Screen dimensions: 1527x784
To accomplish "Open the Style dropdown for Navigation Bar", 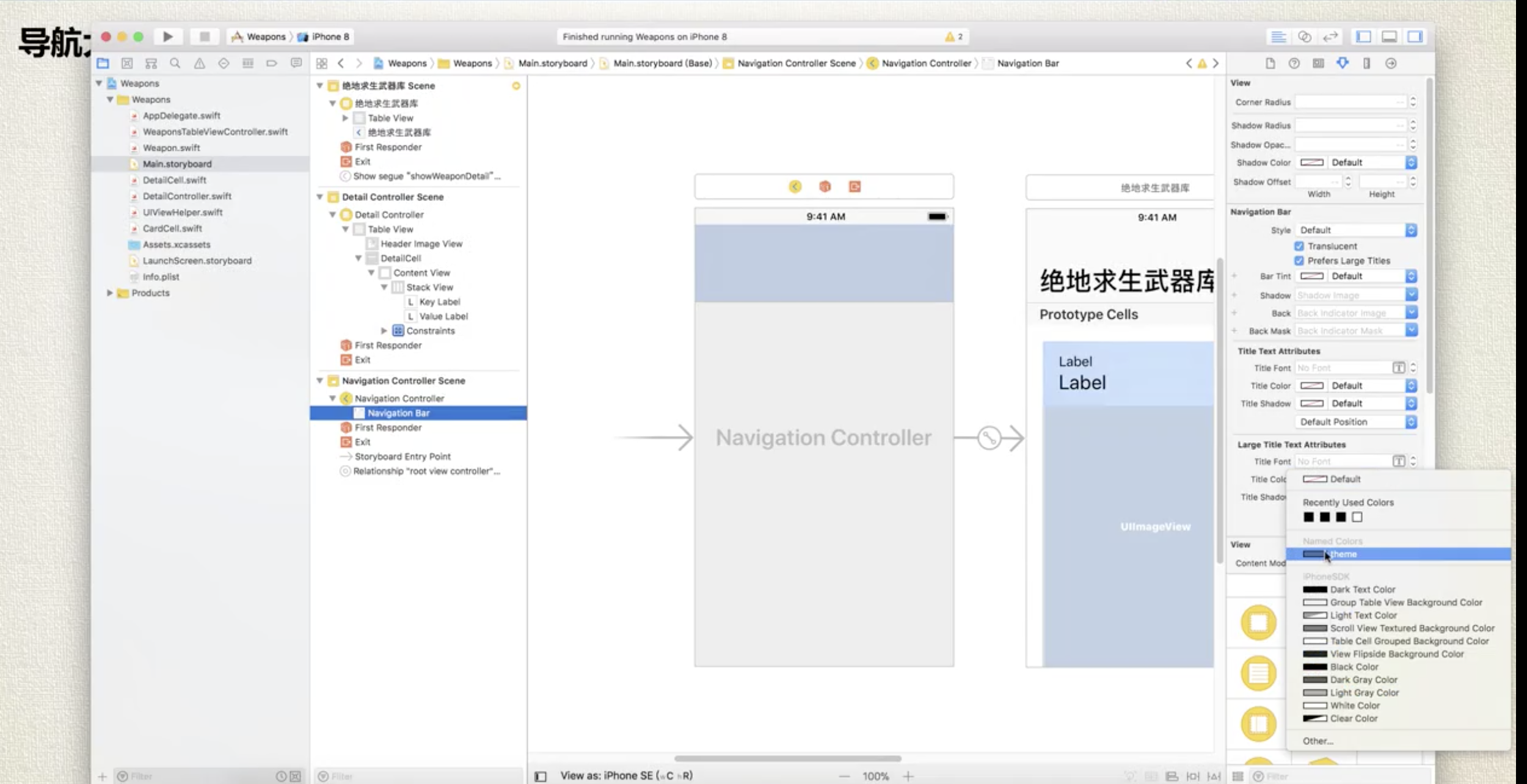I will tap(1355, 230).
